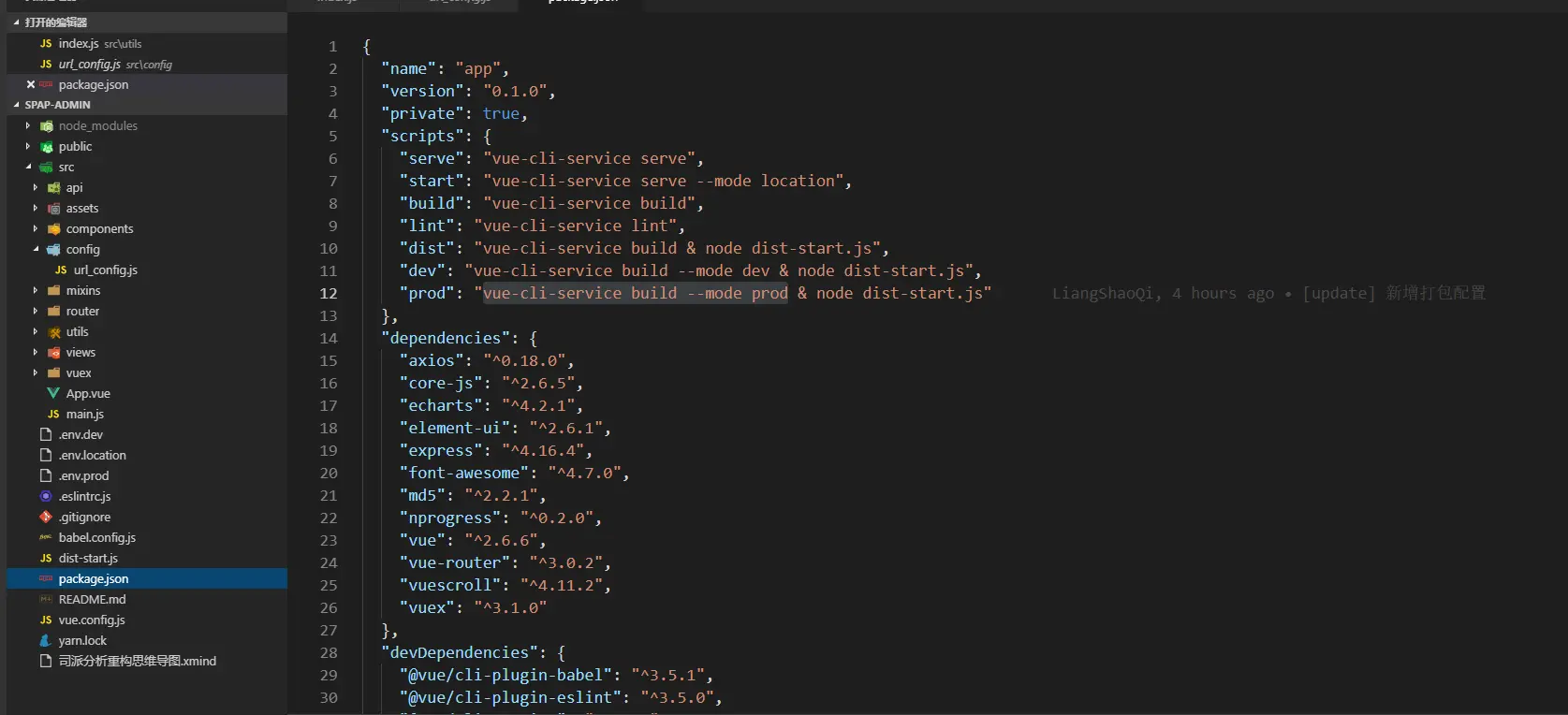Click the yarn.lock Yarn icon
The image size is (1568, 715).
point(46,640)
